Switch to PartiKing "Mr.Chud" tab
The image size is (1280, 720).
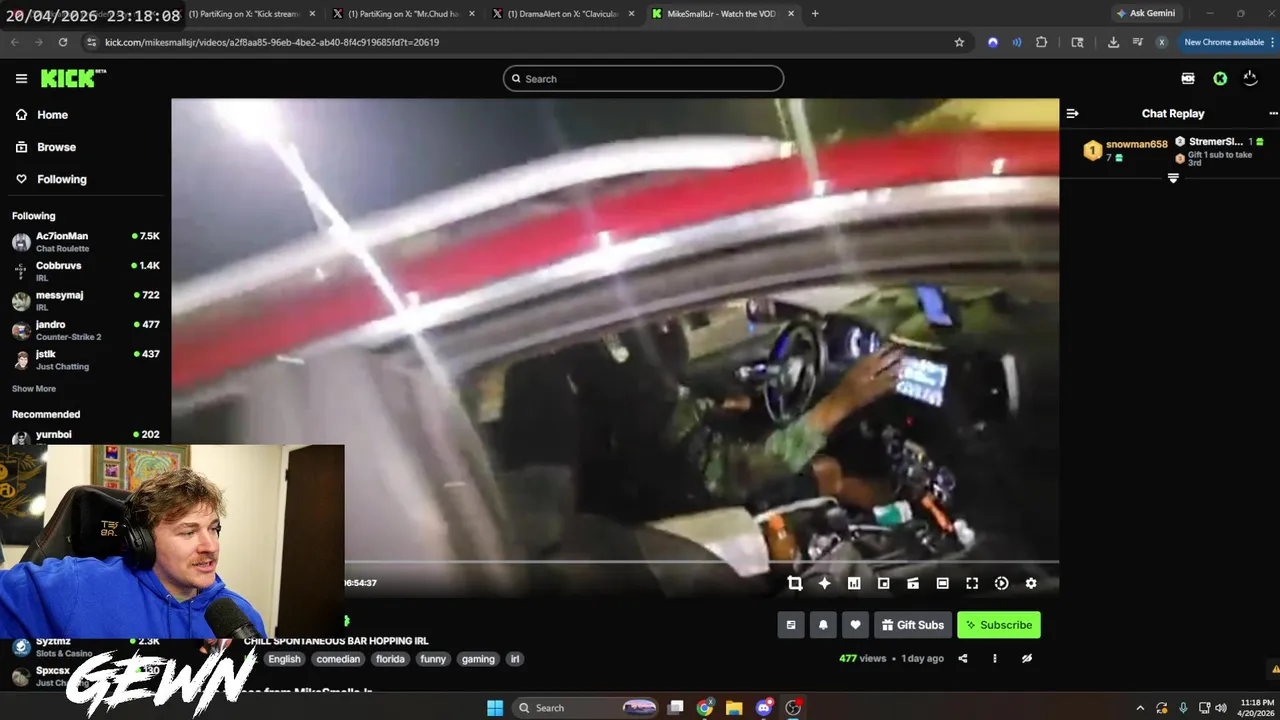pos(404,14)
